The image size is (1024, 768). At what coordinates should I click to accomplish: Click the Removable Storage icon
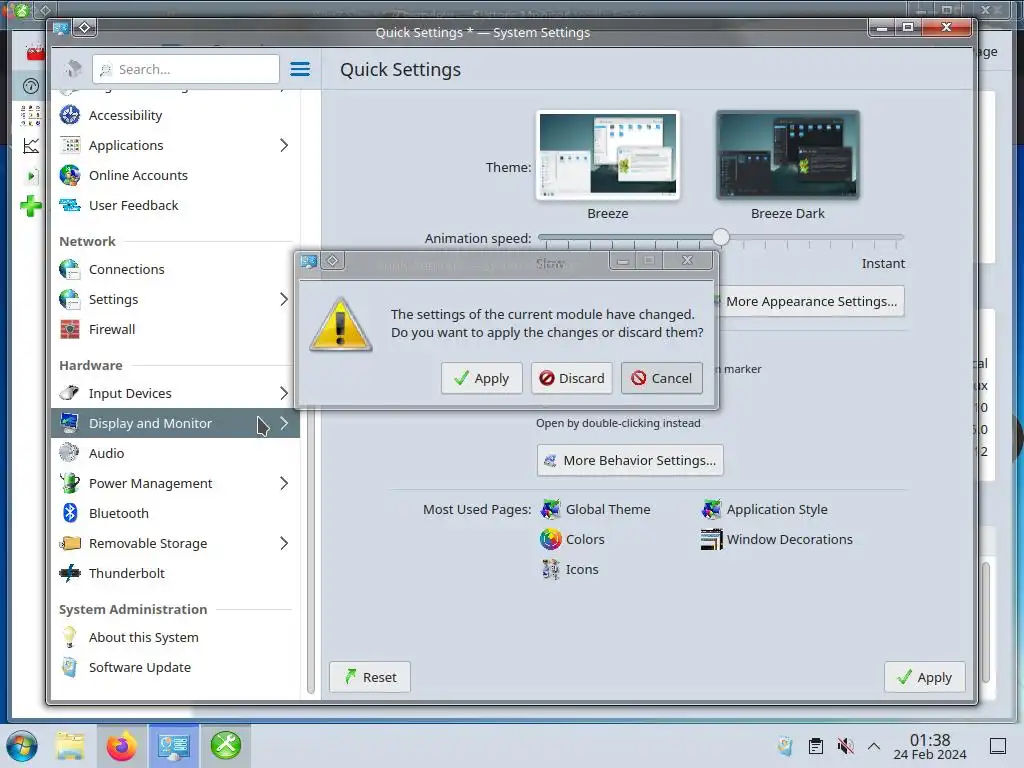pyautogui.click(x=70, y=543)
